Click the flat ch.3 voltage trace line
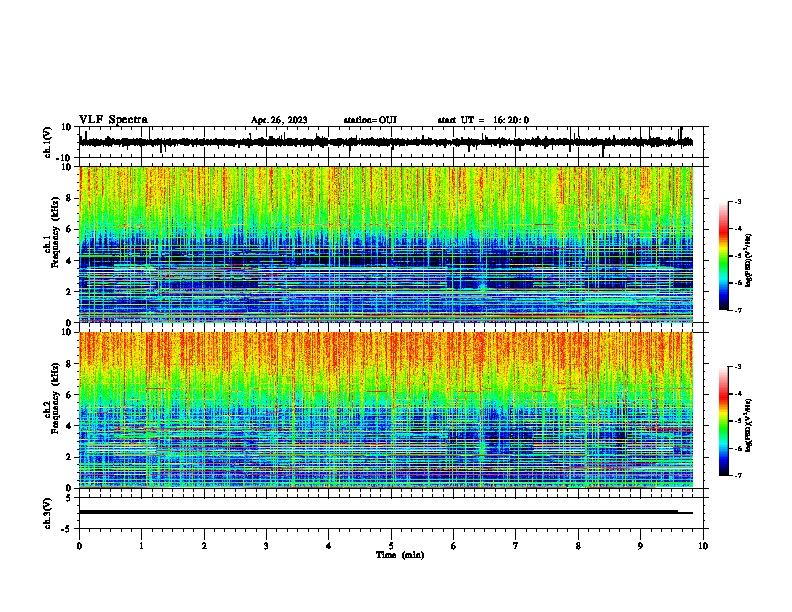792x612 pixels. [x=386, y=512]
